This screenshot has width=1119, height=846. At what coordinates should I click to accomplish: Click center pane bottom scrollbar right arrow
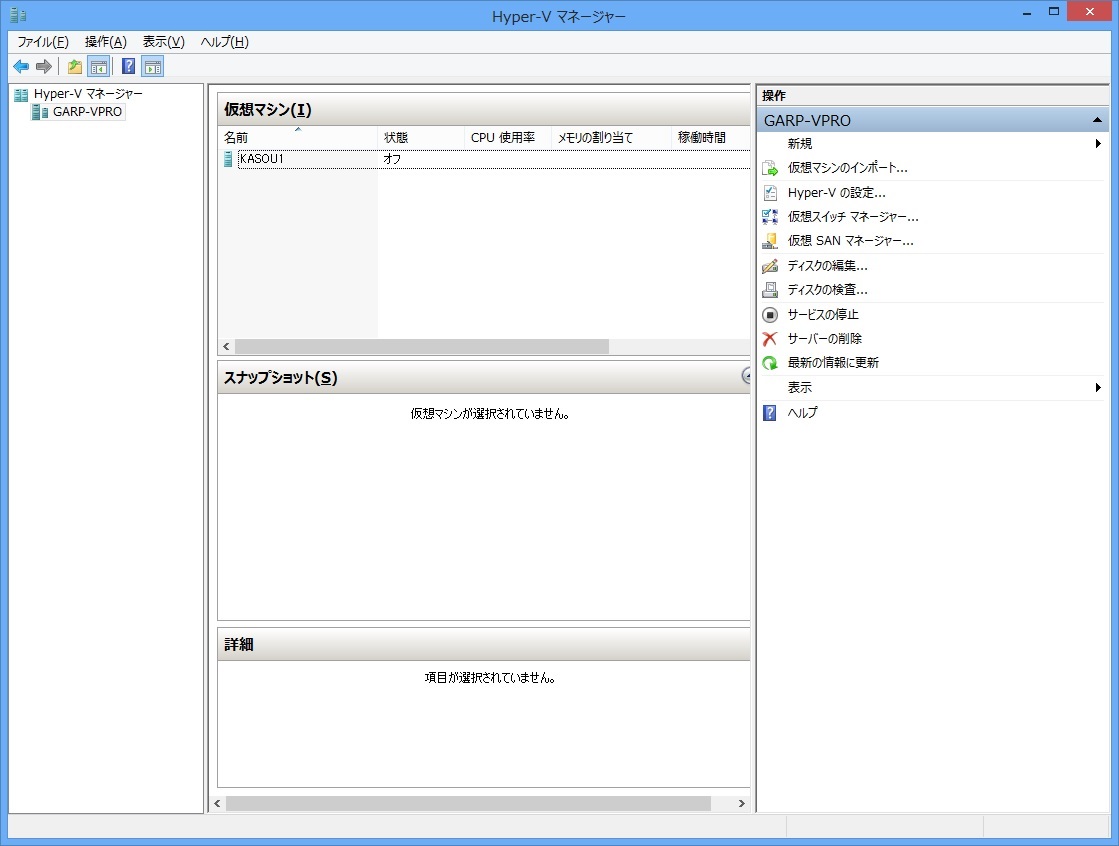[741, 804]
